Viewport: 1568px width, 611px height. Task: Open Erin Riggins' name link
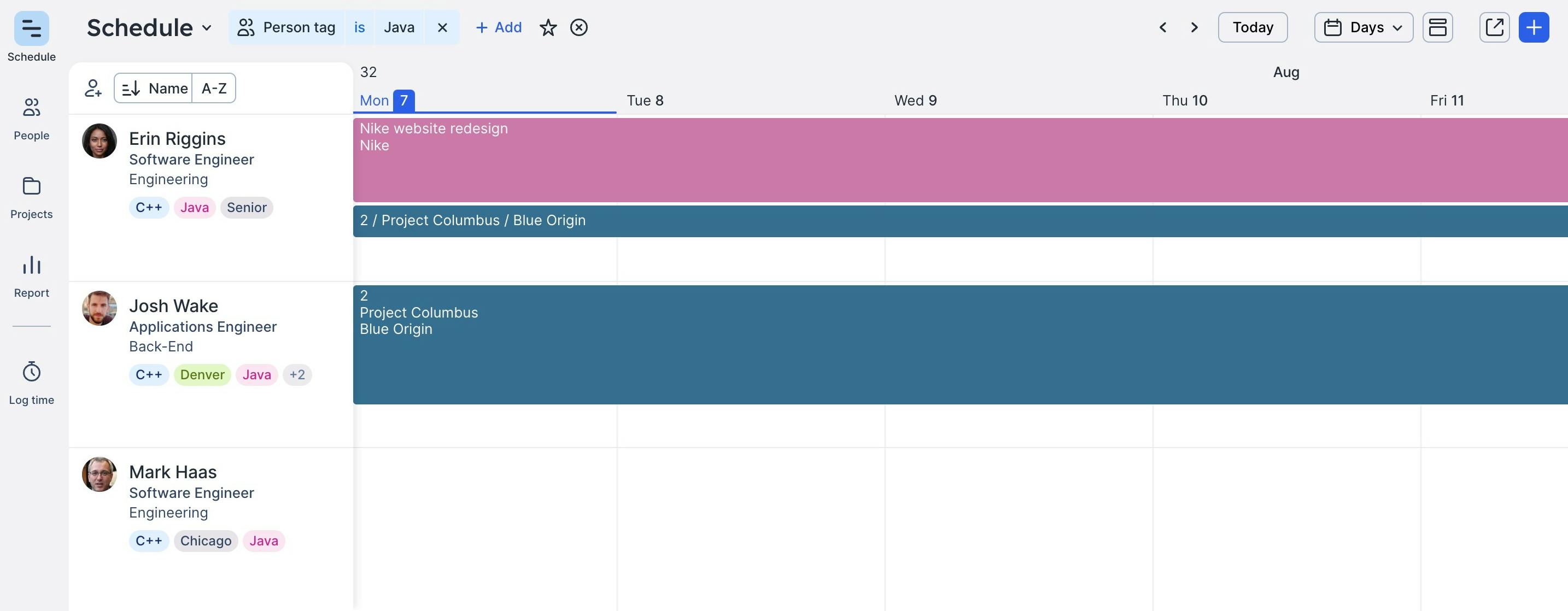pos(177,139)
